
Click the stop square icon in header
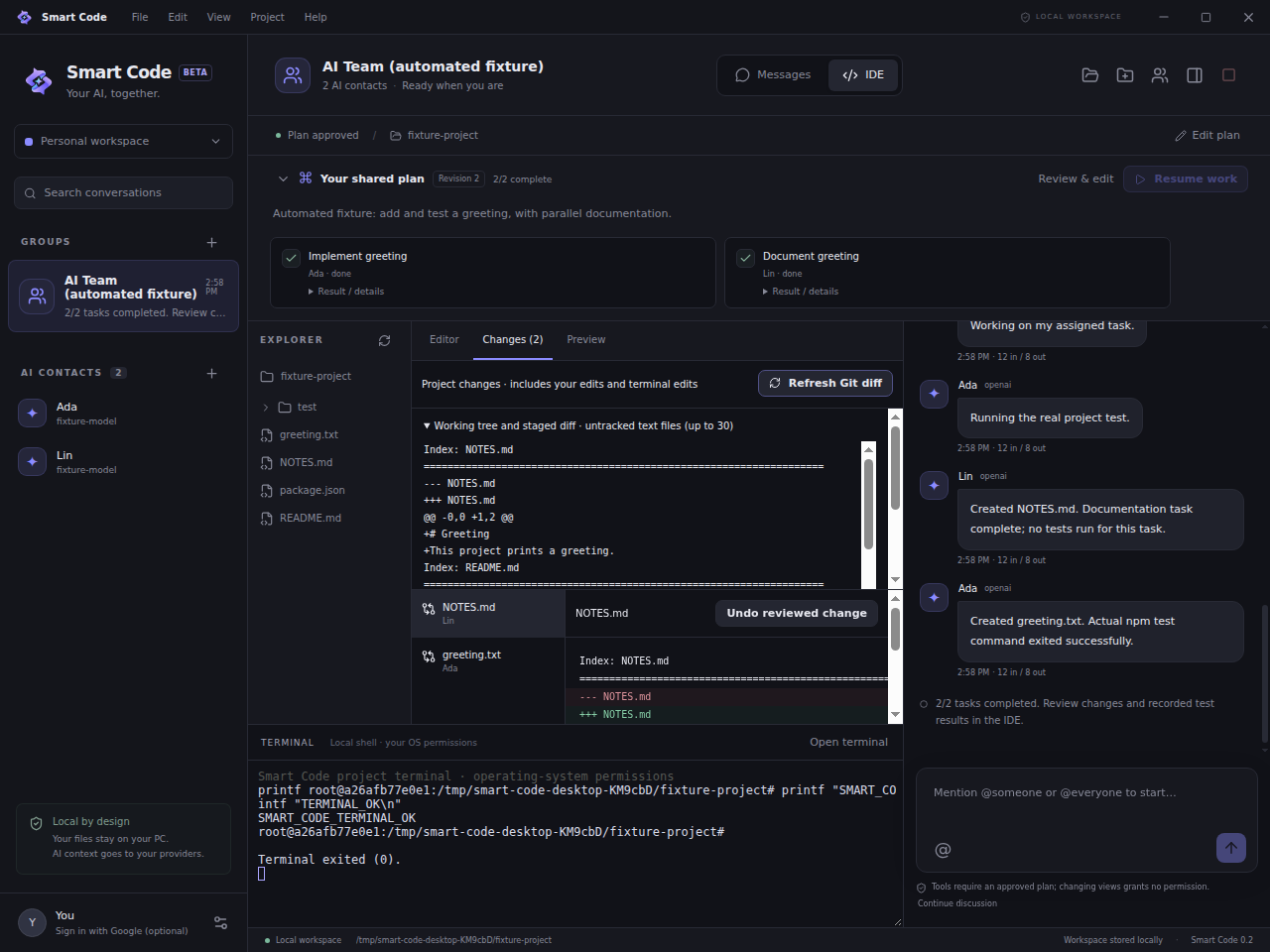pos(1228,75)
